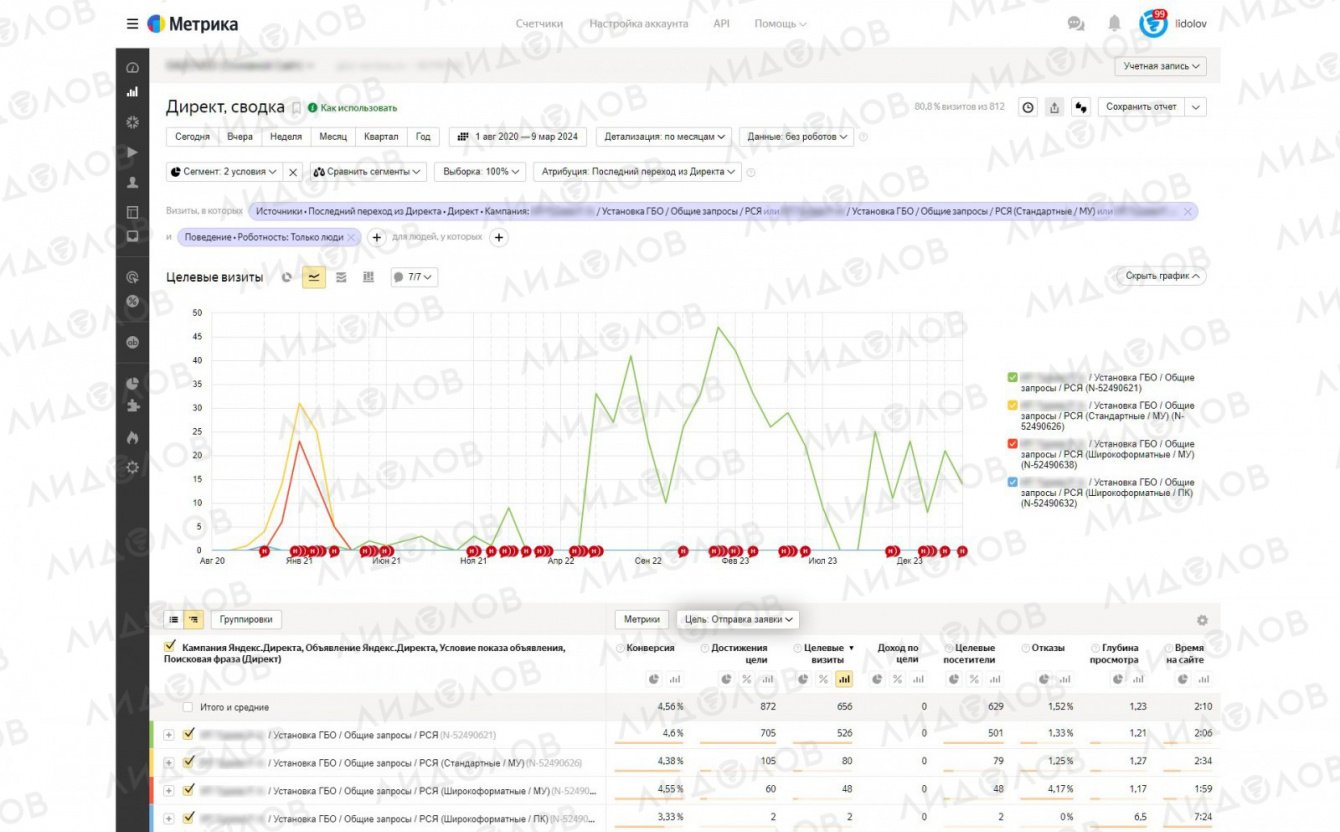
Task: Click the clock schedule icon near Сохранить отчет
Action: tap(1028, 107)
